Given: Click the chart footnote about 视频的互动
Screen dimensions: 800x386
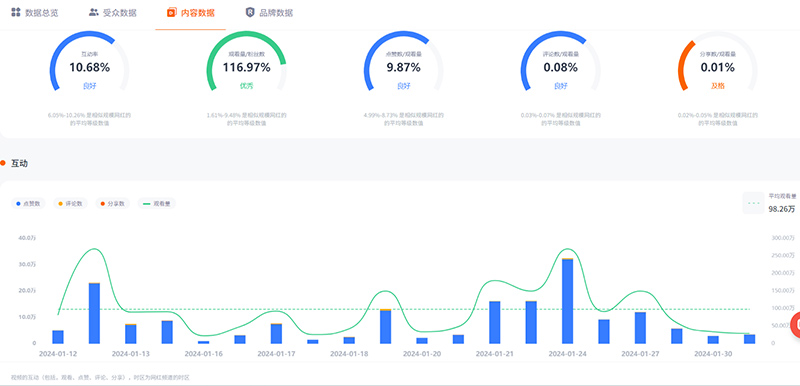Looking at the screenshot, I should coord(100,377).
